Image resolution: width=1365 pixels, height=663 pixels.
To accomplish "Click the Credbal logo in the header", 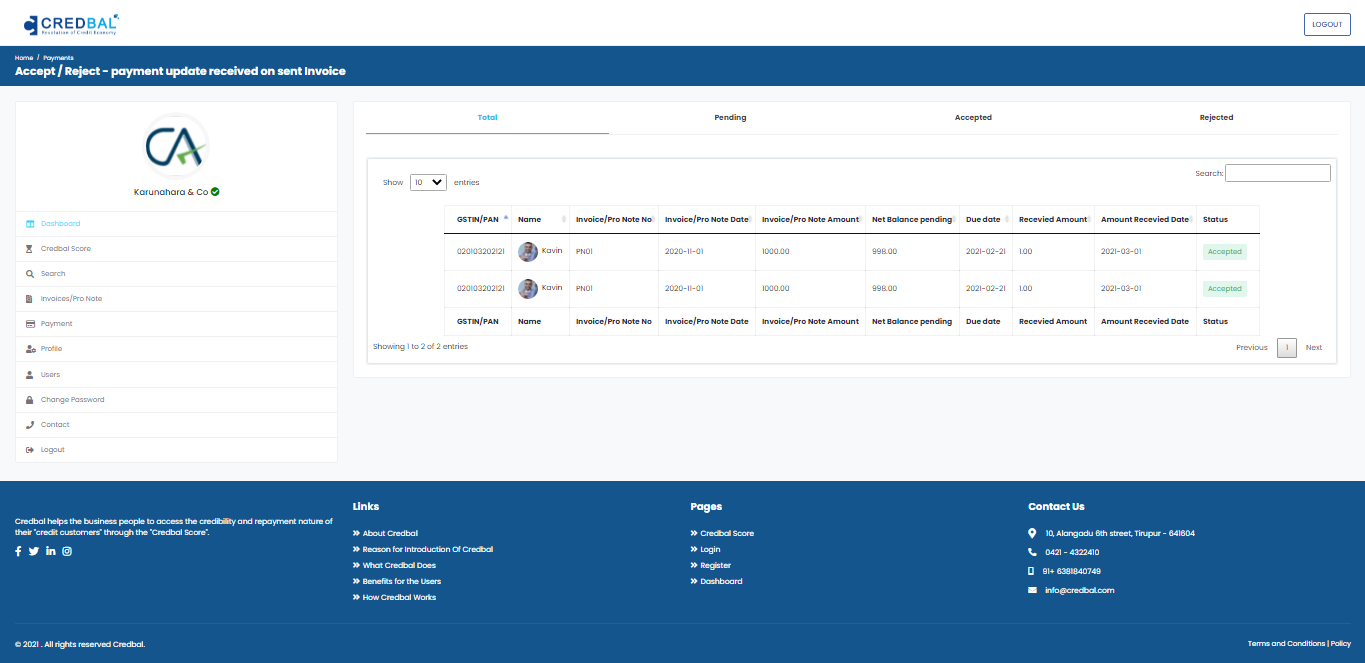I will click(x=72, y=24).
